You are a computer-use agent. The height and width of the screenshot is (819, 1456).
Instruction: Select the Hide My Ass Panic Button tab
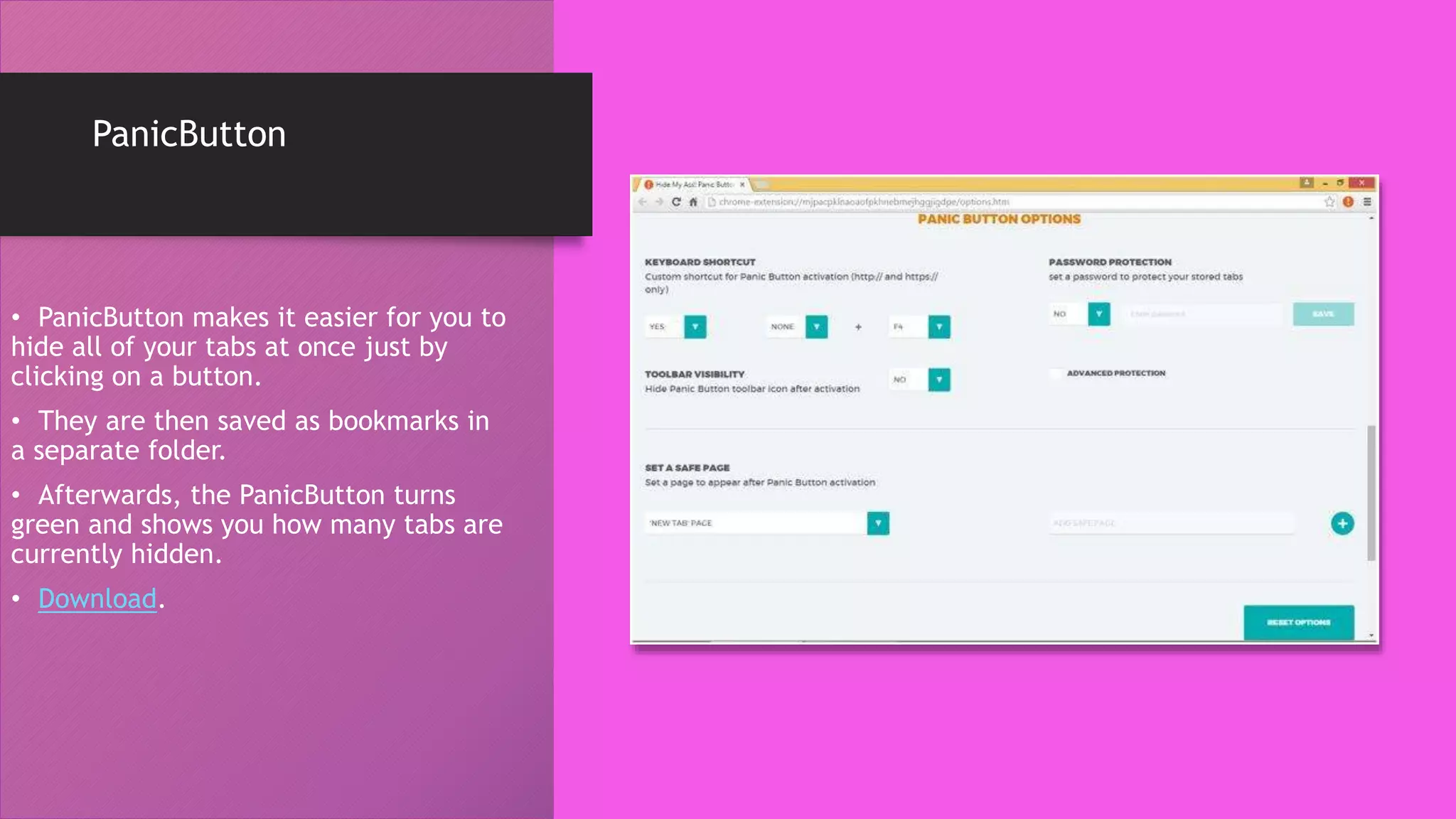coord(694,184)
